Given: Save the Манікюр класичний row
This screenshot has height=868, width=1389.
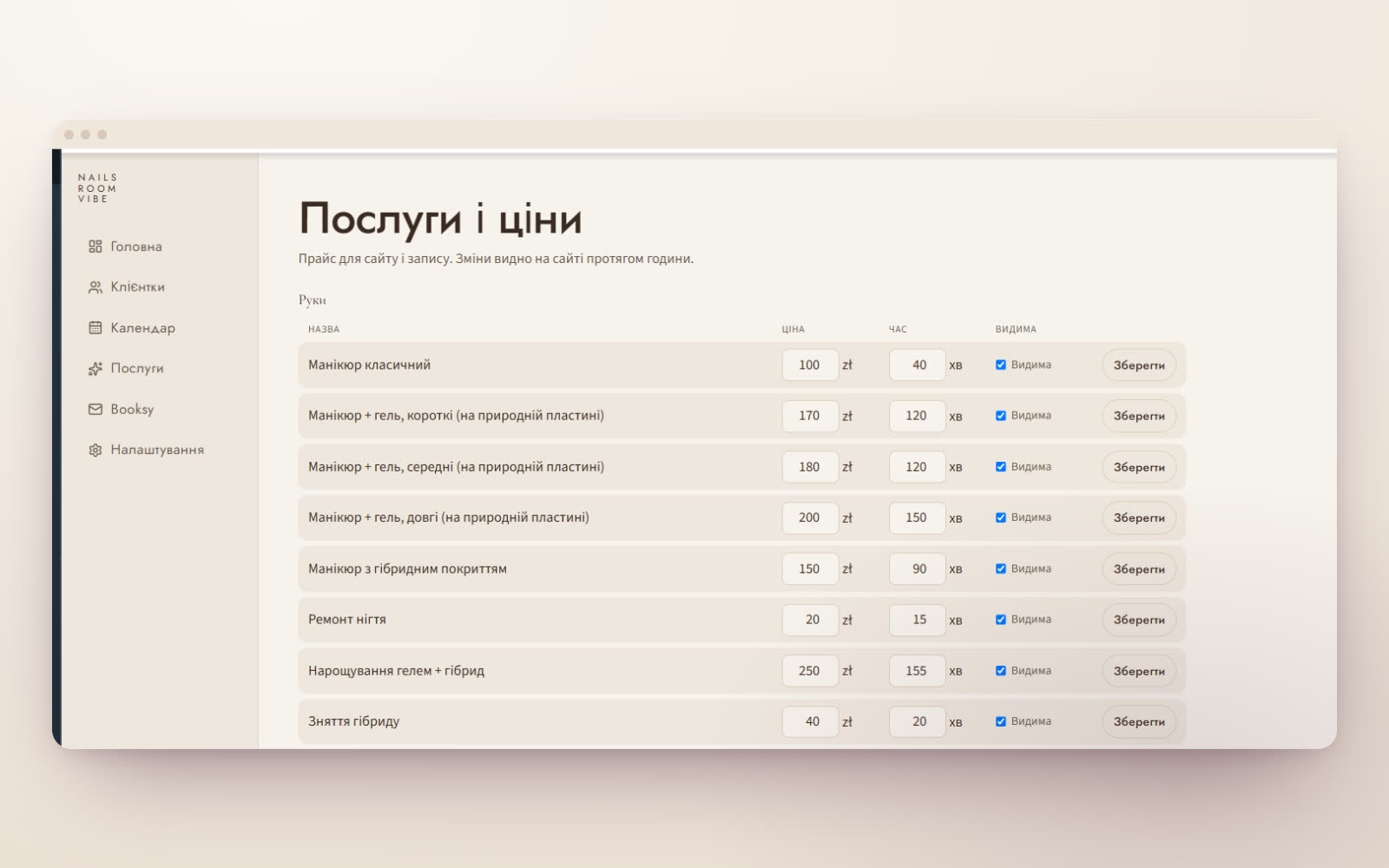Looking at the screenshot, I should click(1139, 365).
